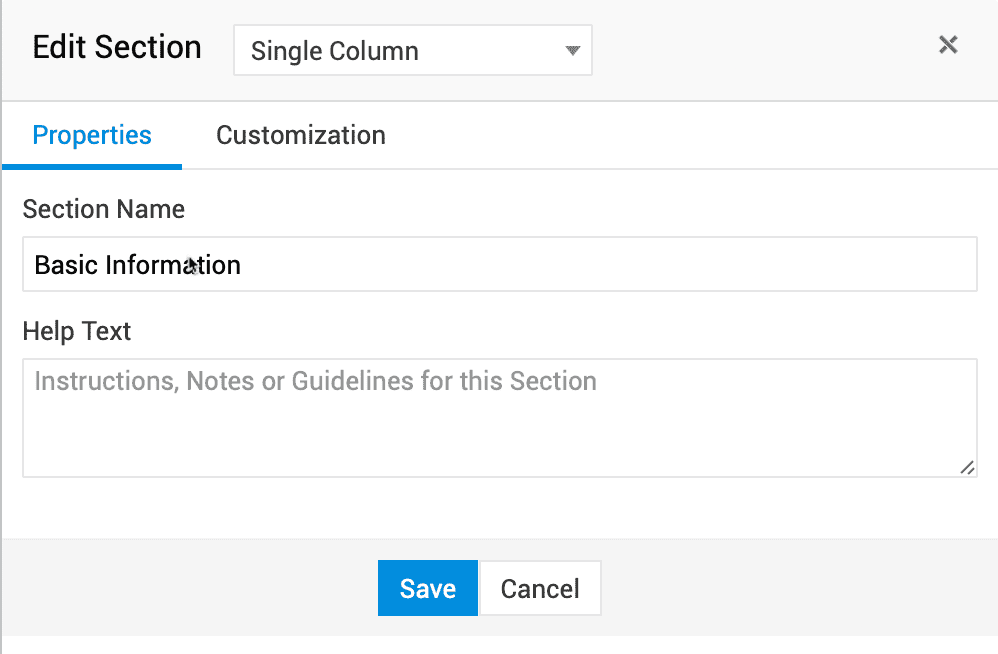Click the Help Text label
Screen dimensions: 998x654
click(77, 331)
